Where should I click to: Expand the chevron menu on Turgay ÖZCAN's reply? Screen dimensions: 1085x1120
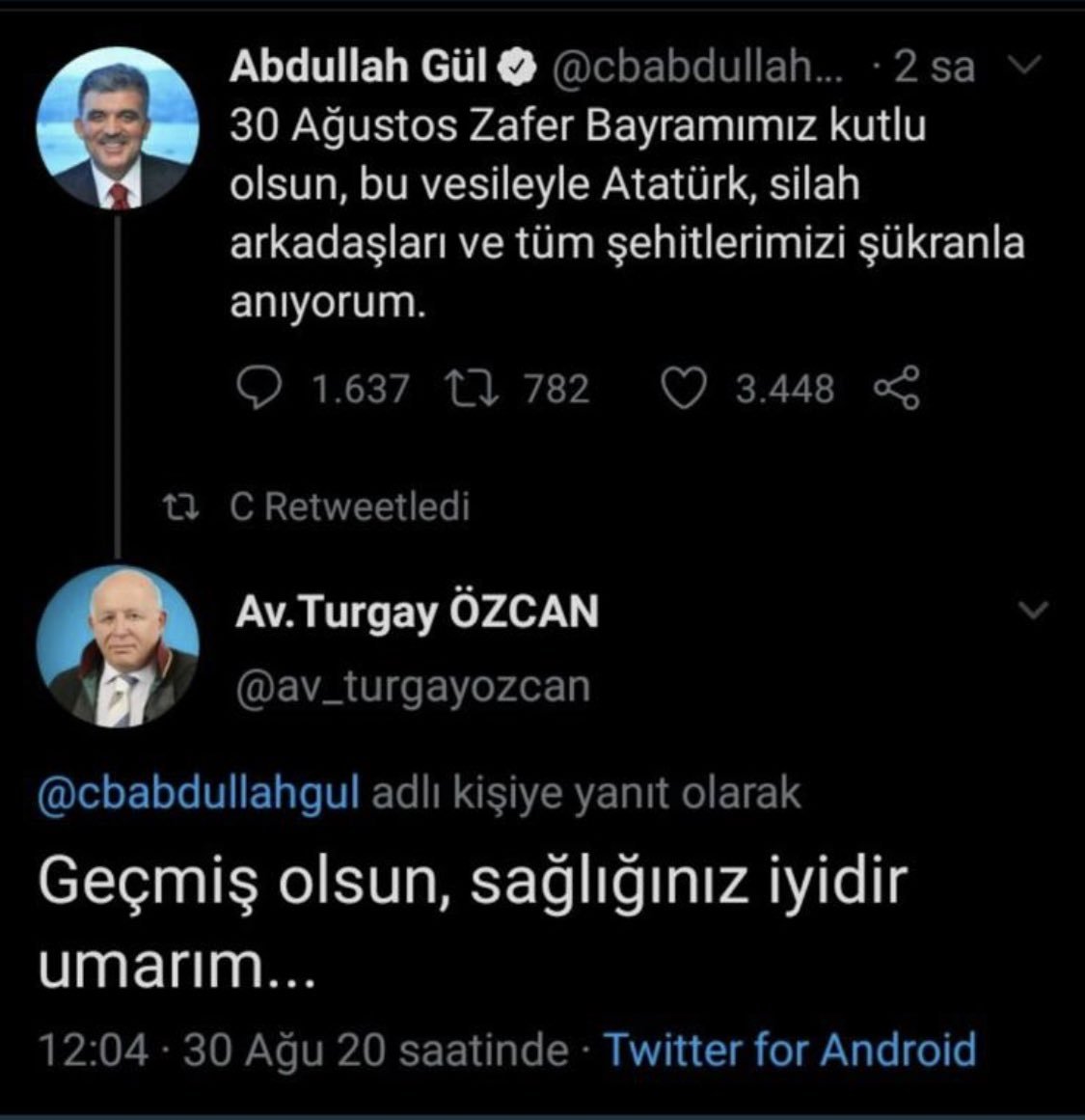tap(1033, 611)
